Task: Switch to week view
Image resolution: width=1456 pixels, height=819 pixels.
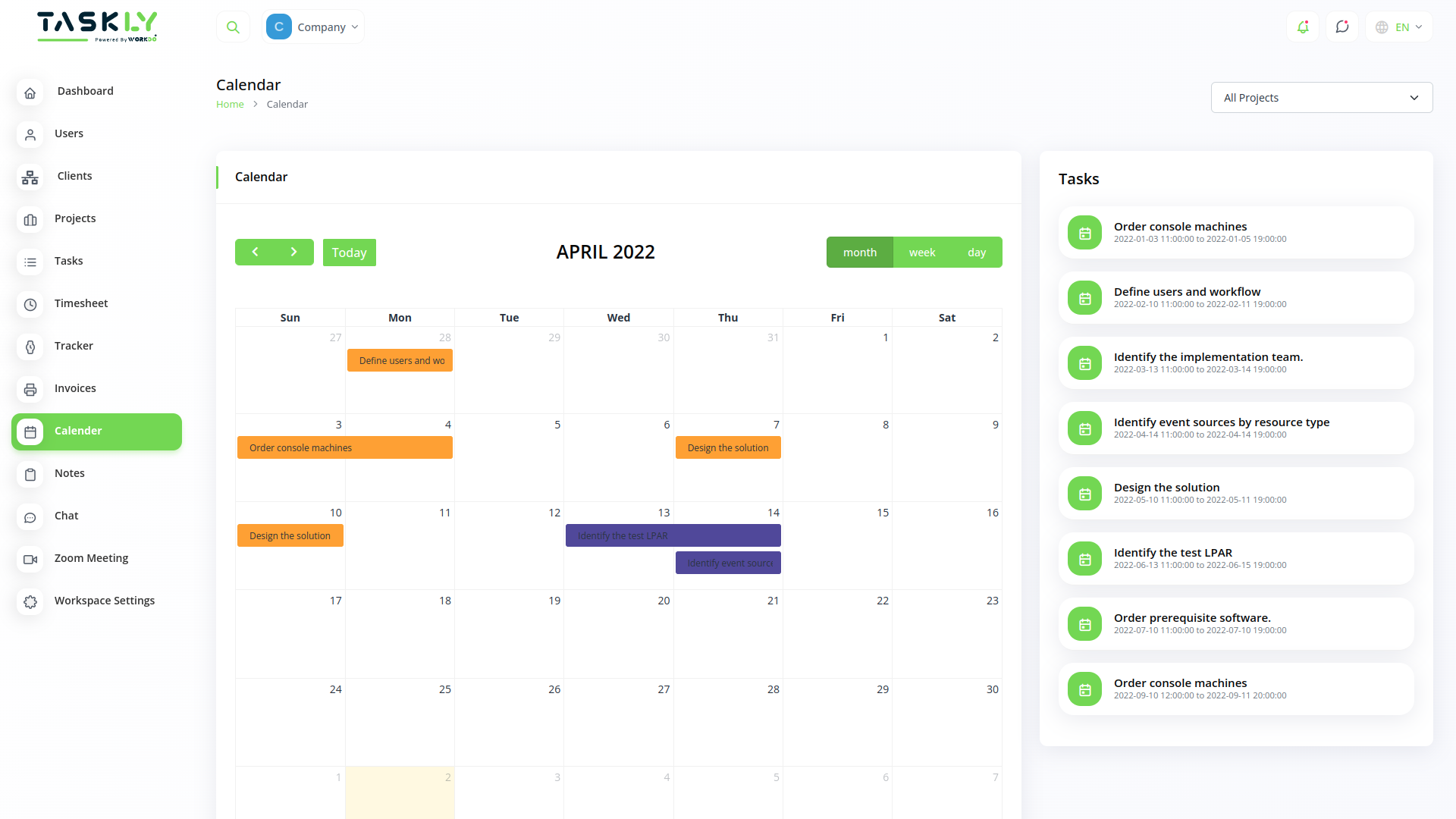Action: point(922,252)
